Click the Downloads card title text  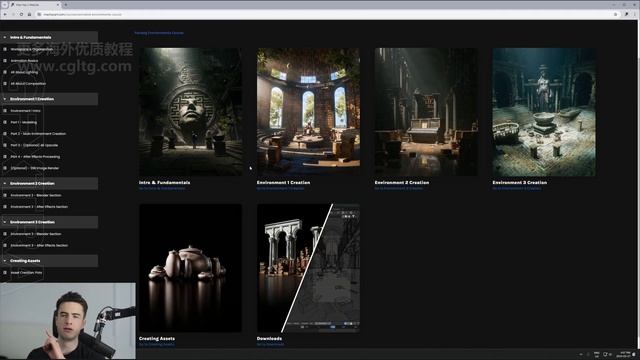point(269,338)
